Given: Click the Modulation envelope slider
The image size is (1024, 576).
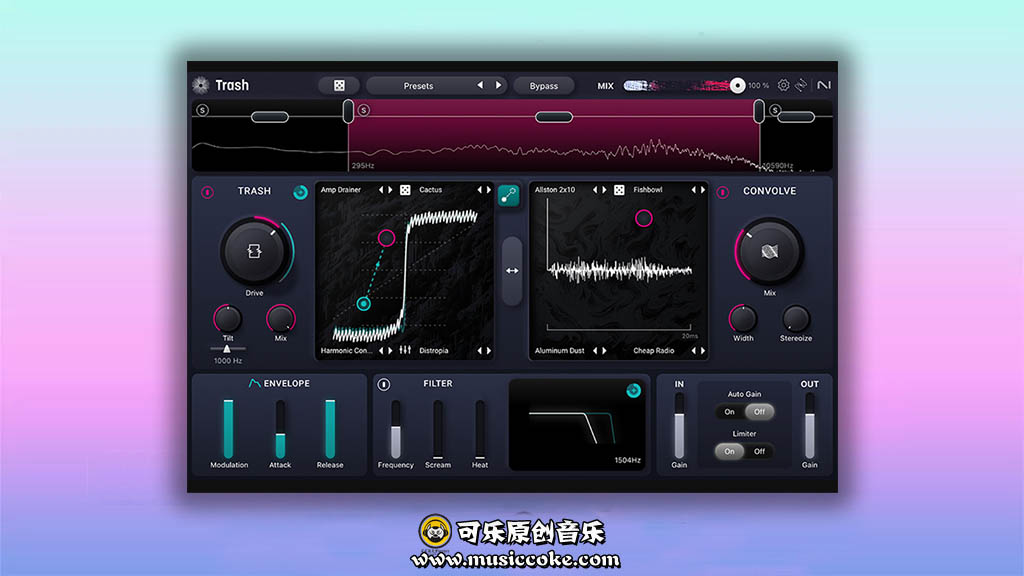Looking at the screenshot, I should click(229, 428).
